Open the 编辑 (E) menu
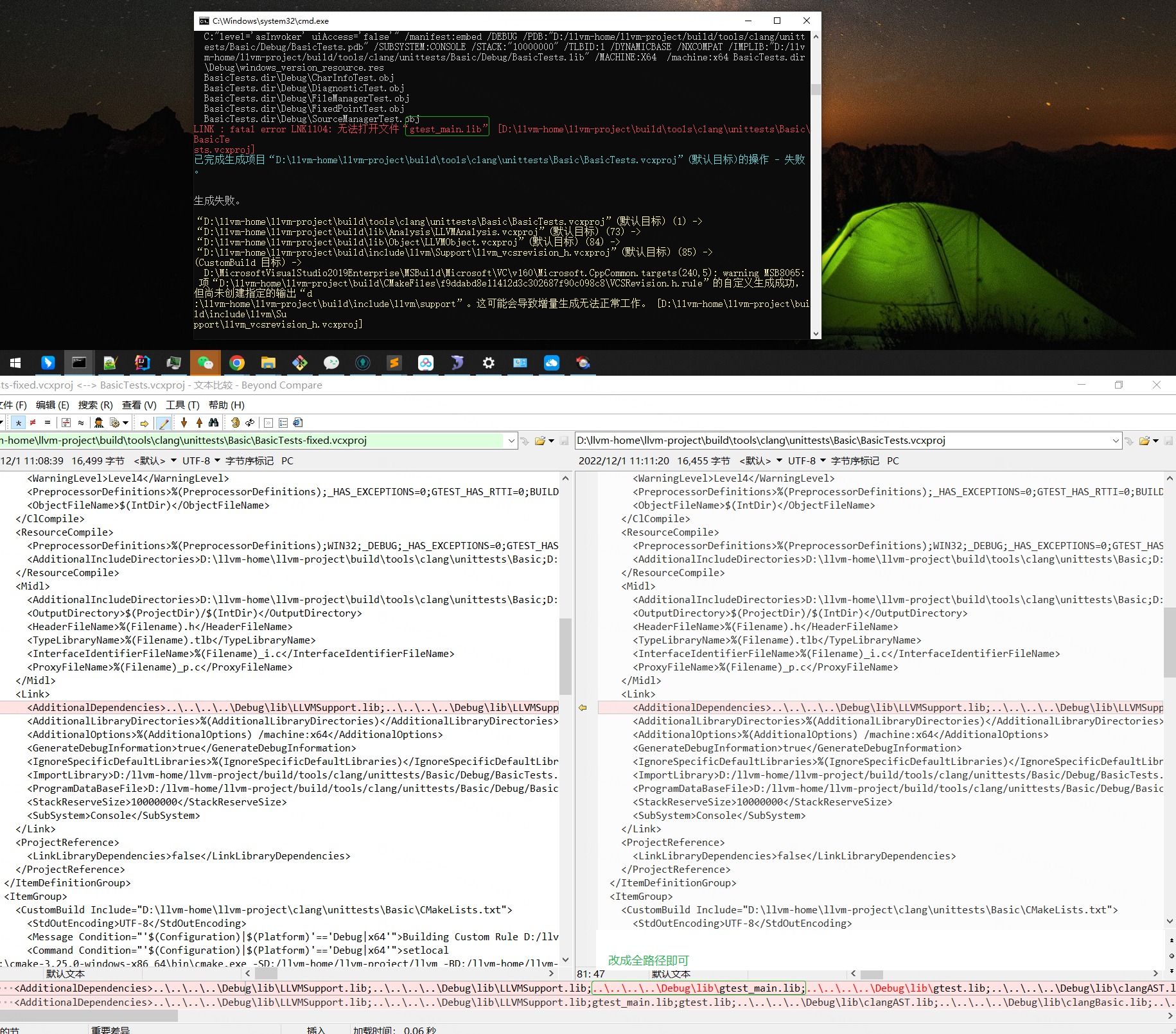 53,405
